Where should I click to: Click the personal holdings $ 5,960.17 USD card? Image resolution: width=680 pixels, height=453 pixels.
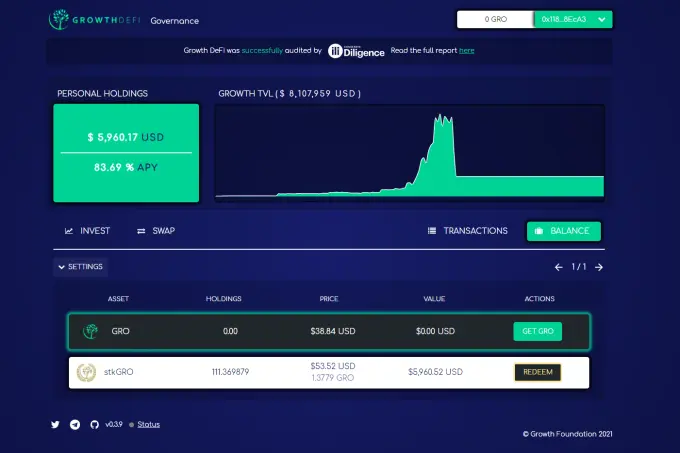[126, 153]
